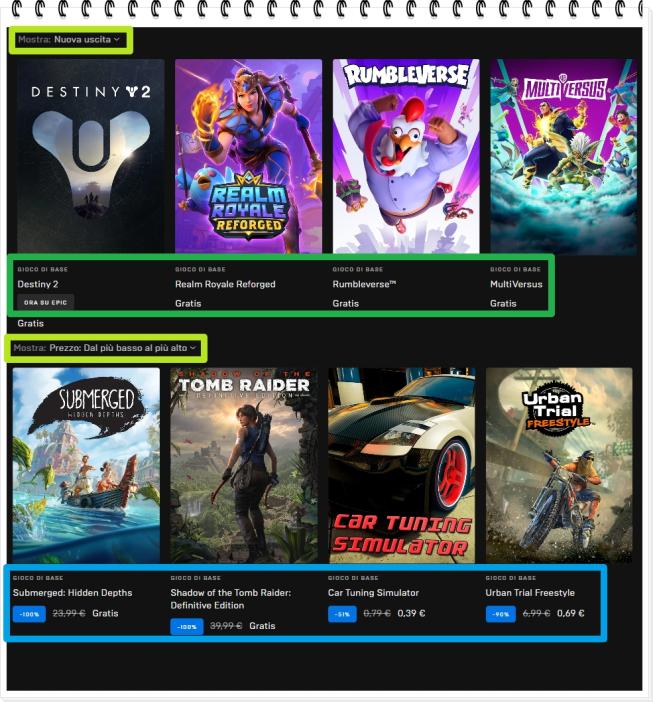Click the -100% discount badge for Submerged
The height and width of the screenshot is (702, 653).
[x=29, y=614]
